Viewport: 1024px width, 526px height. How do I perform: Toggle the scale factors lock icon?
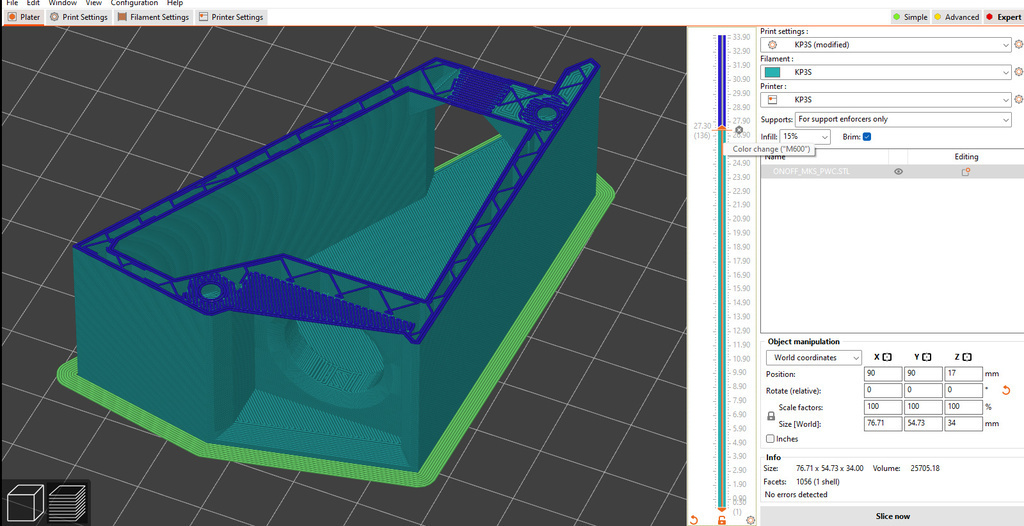771,416
